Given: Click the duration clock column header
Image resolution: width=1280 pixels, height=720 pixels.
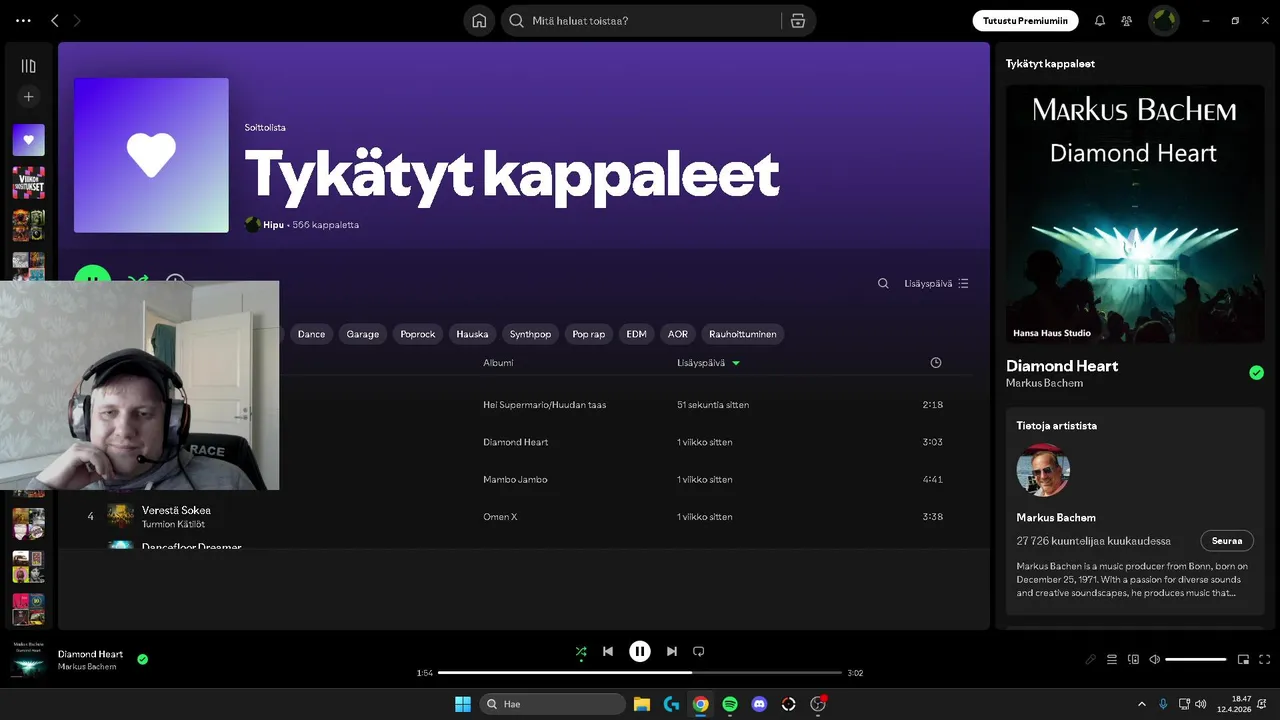Looking at the screenshot, I should (x=936, y=362).
